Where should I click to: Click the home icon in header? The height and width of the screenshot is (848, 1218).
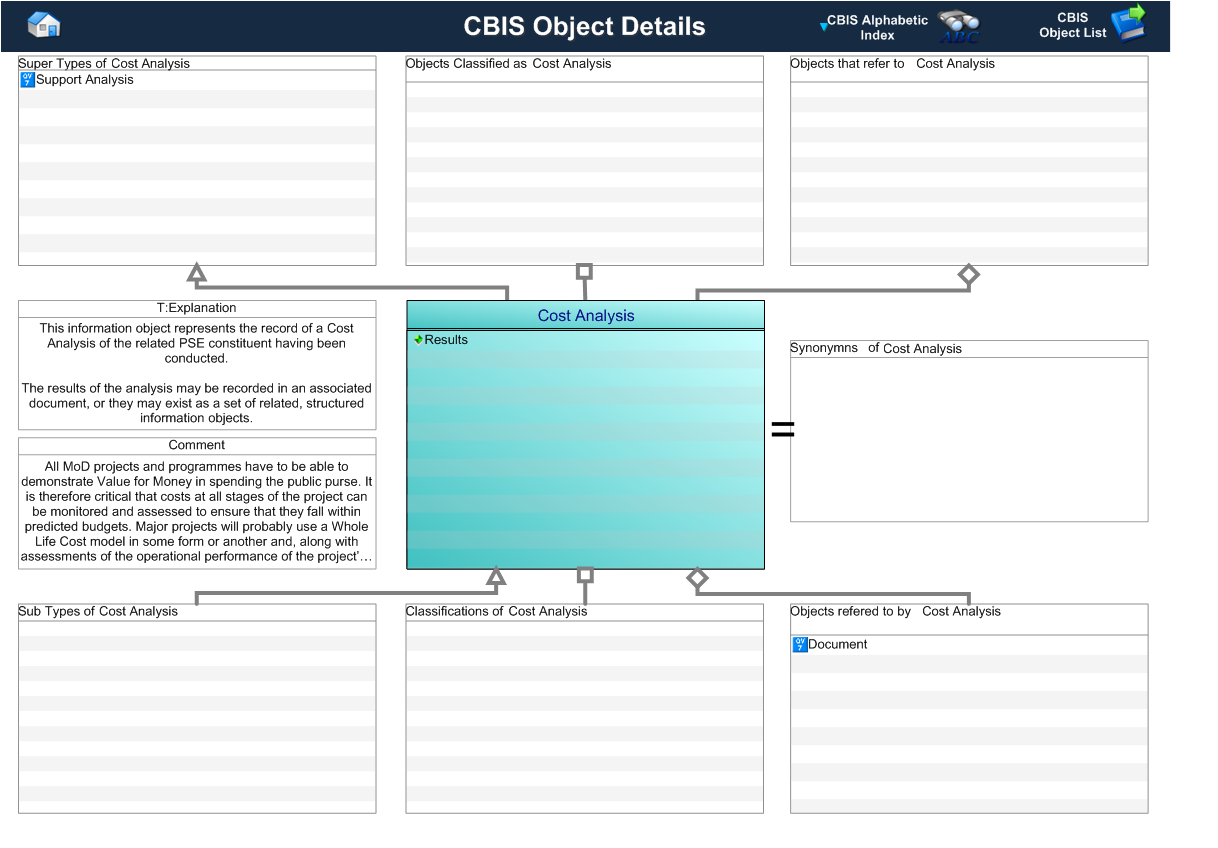pos(44,25)
